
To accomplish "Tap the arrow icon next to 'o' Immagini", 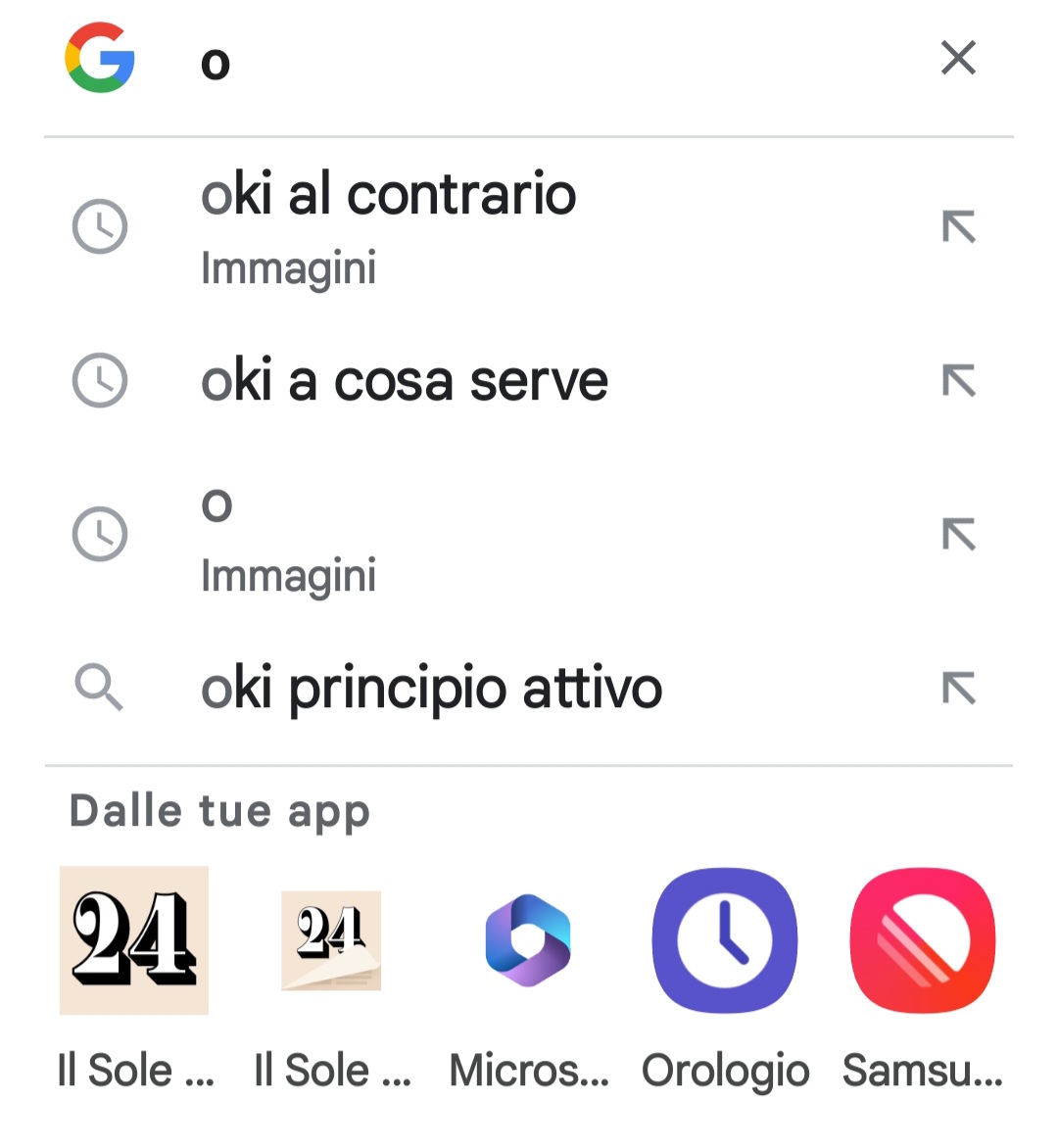I will (958, 534).
